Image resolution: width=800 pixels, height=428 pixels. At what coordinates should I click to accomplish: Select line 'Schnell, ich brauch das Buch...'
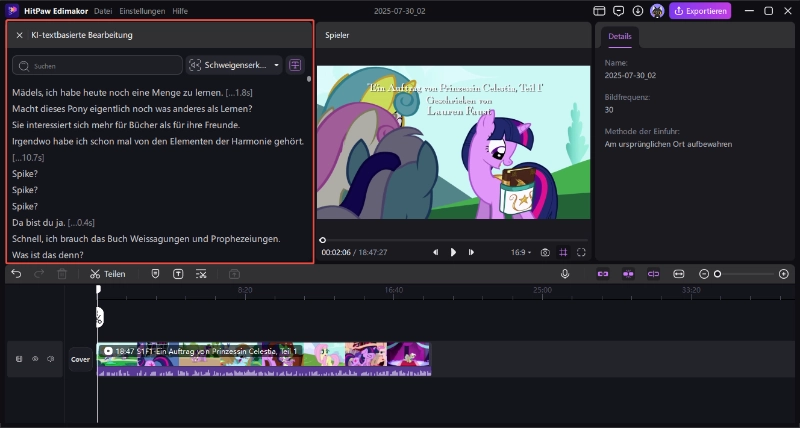pyautogui.click(x=146, y=239)
